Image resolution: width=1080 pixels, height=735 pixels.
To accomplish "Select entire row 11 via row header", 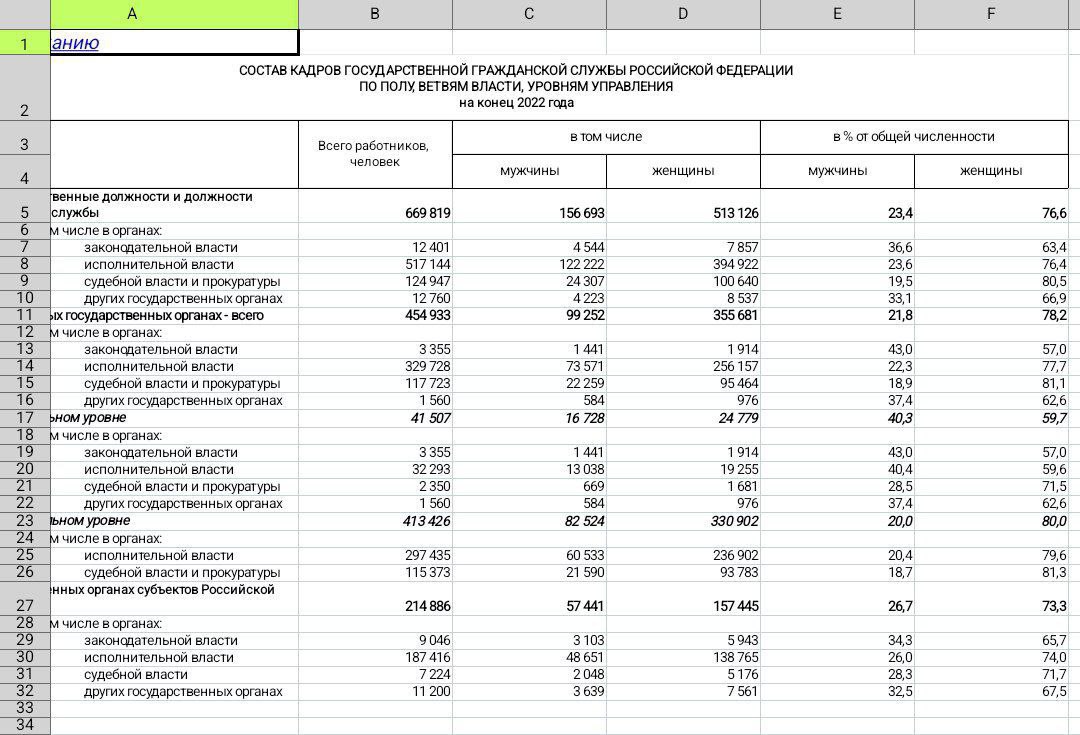I will pos(25,315).
